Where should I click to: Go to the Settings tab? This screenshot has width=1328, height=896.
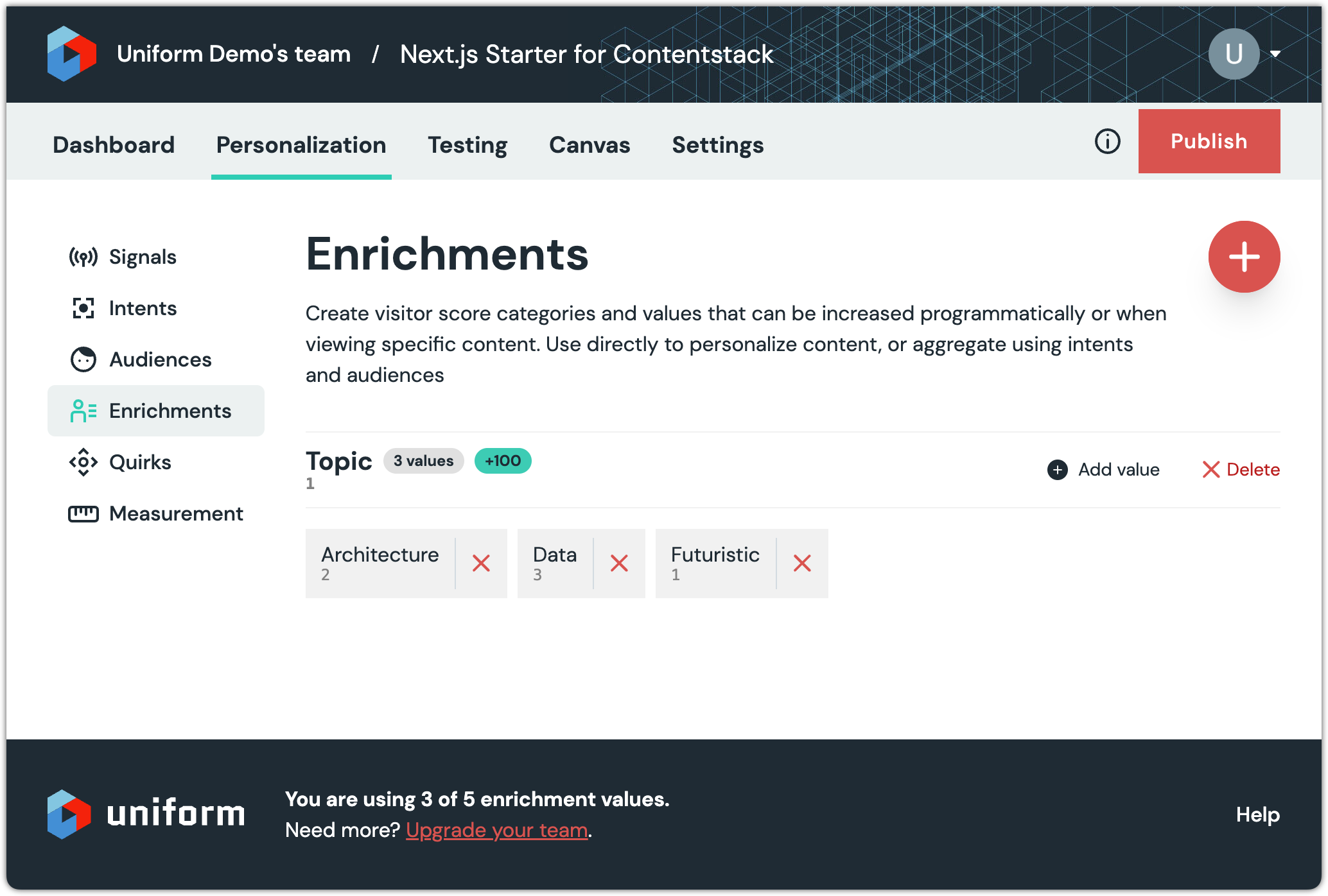718,145
